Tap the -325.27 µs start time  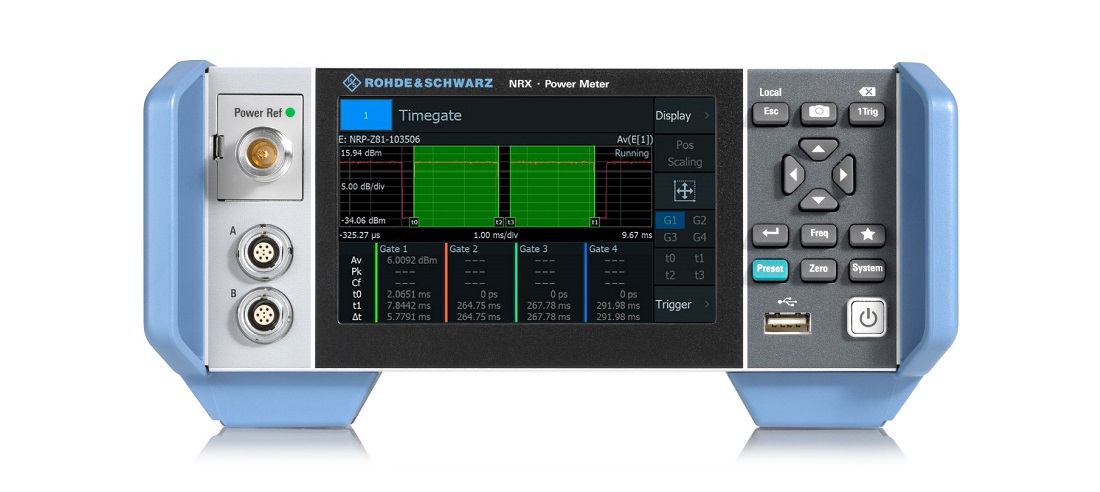[x=361, y=235]
